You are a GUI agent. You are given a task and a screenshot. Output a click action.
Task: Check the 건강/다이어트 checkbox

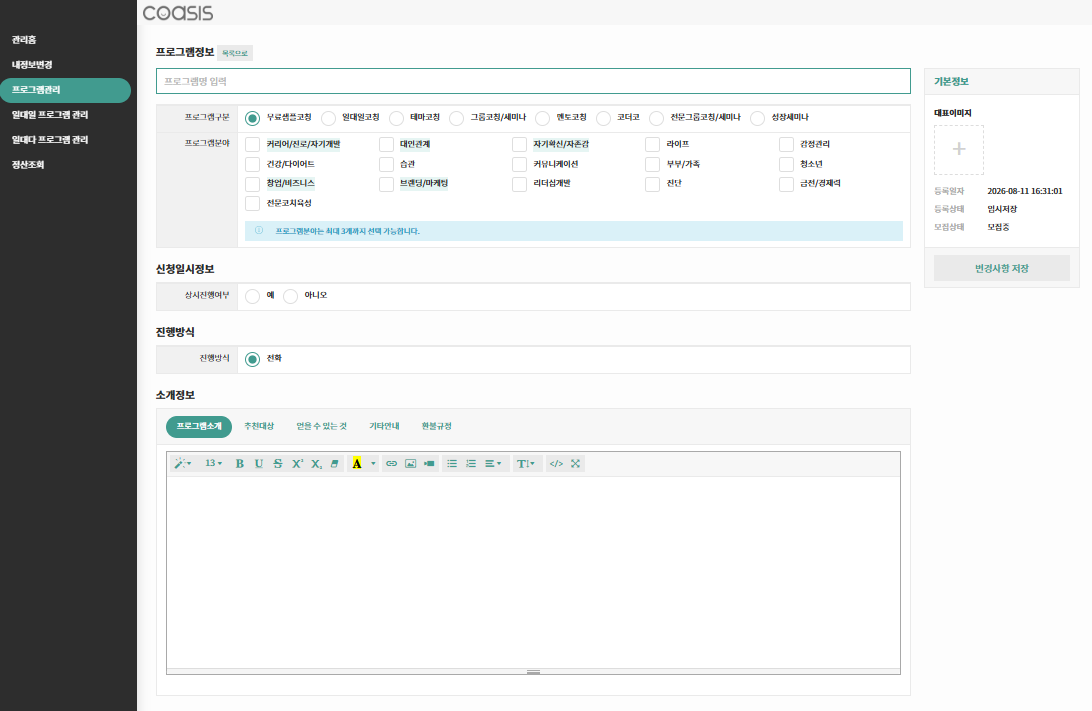point(253,164)
